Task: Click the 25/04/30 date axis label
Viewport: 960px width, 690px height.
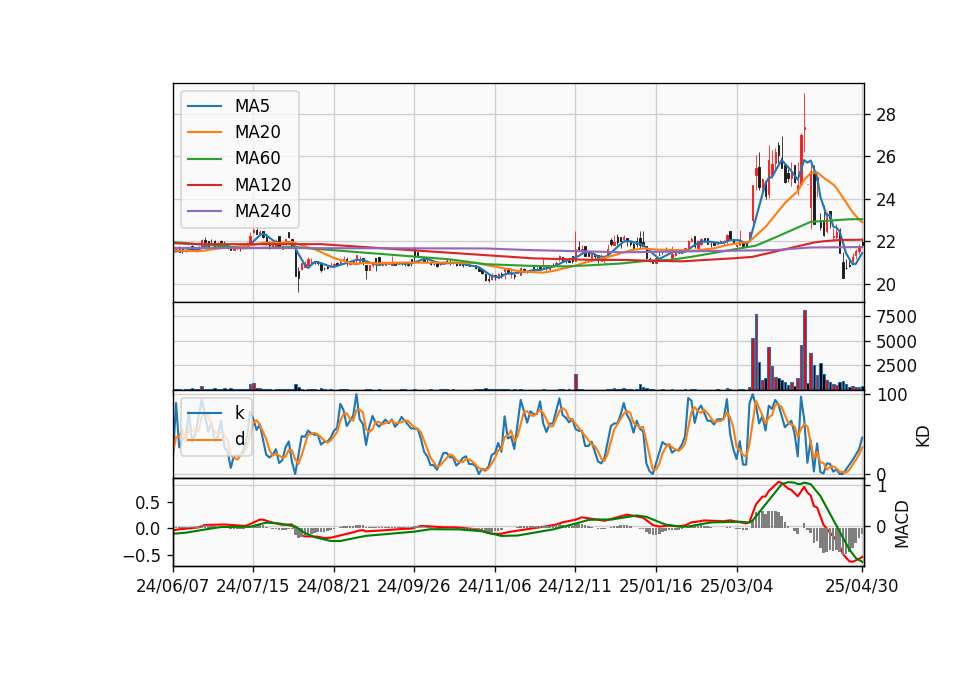Action: 861,586
